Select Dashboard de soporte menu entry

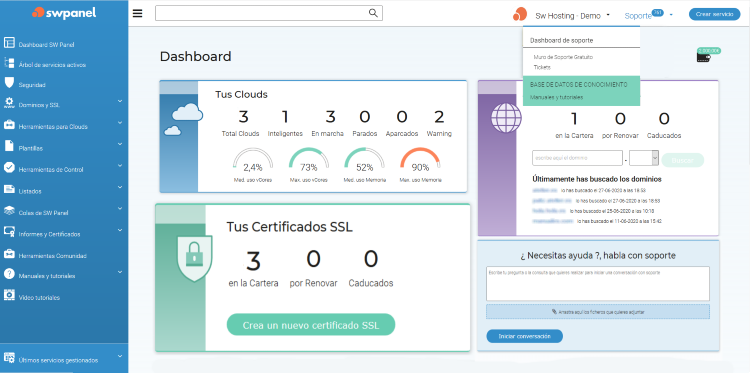tap(562, 41)
